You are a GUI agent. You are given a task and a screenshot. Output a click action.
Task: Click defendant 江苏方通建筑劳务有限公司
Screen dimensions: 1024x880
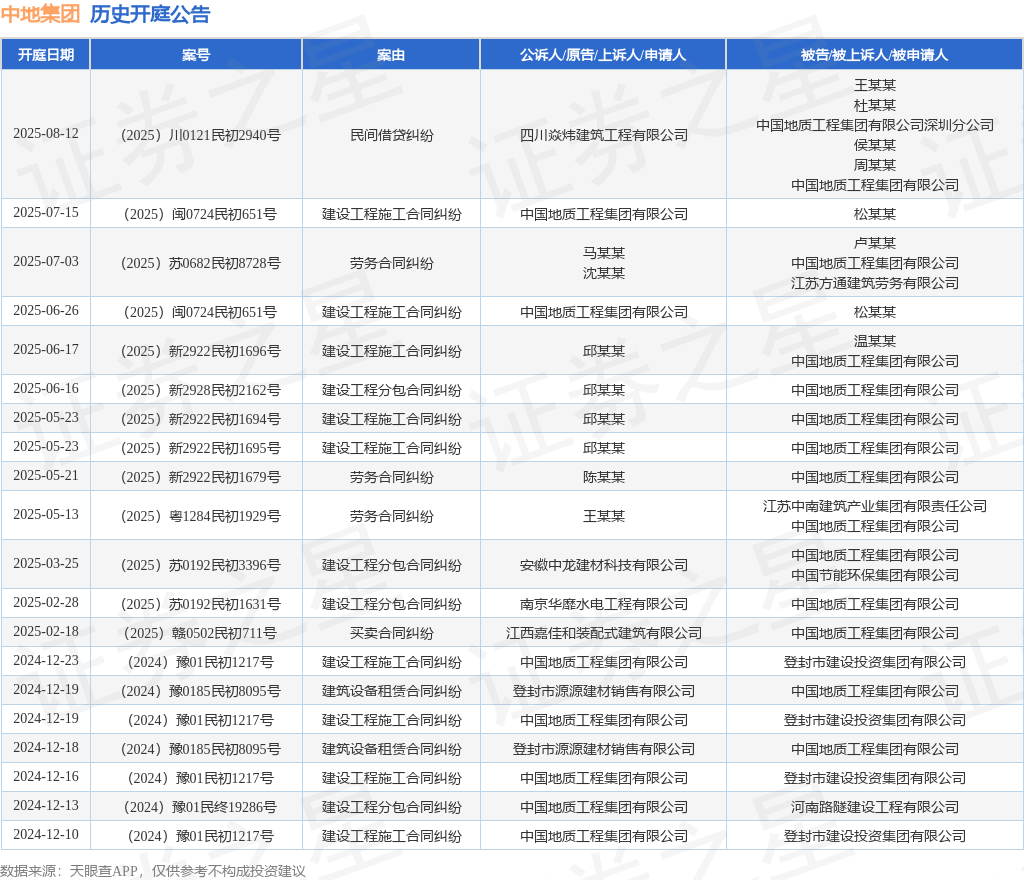click(x=874, y=283)
